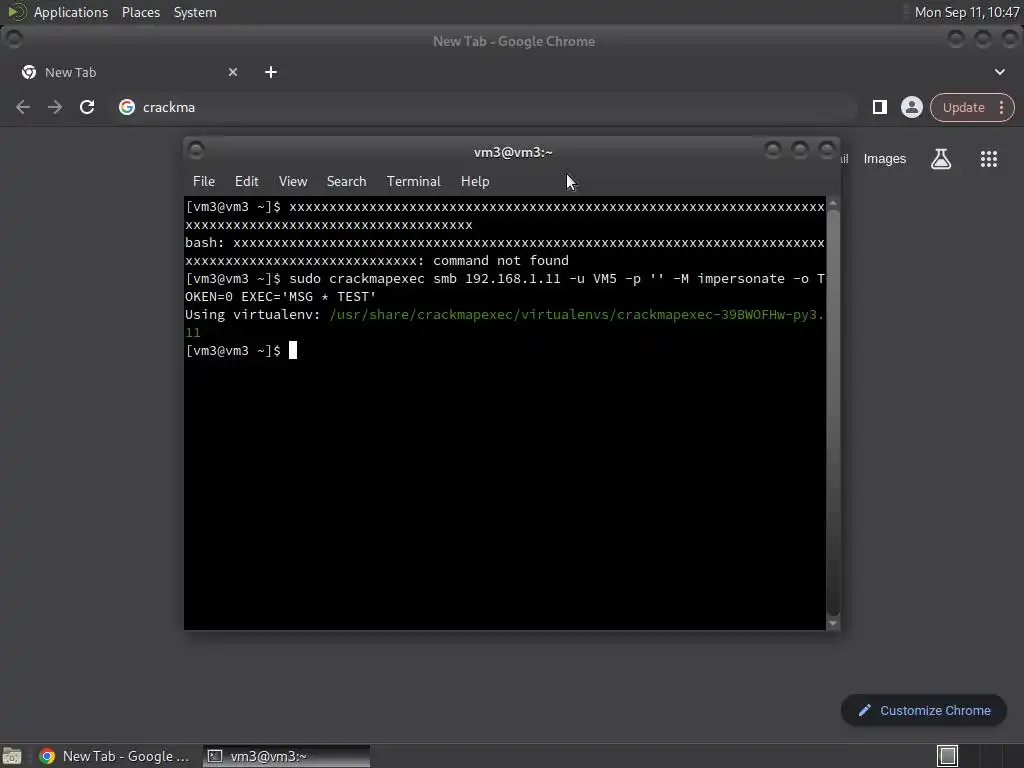Click the Chrome window menu button

tap(14, 39)
